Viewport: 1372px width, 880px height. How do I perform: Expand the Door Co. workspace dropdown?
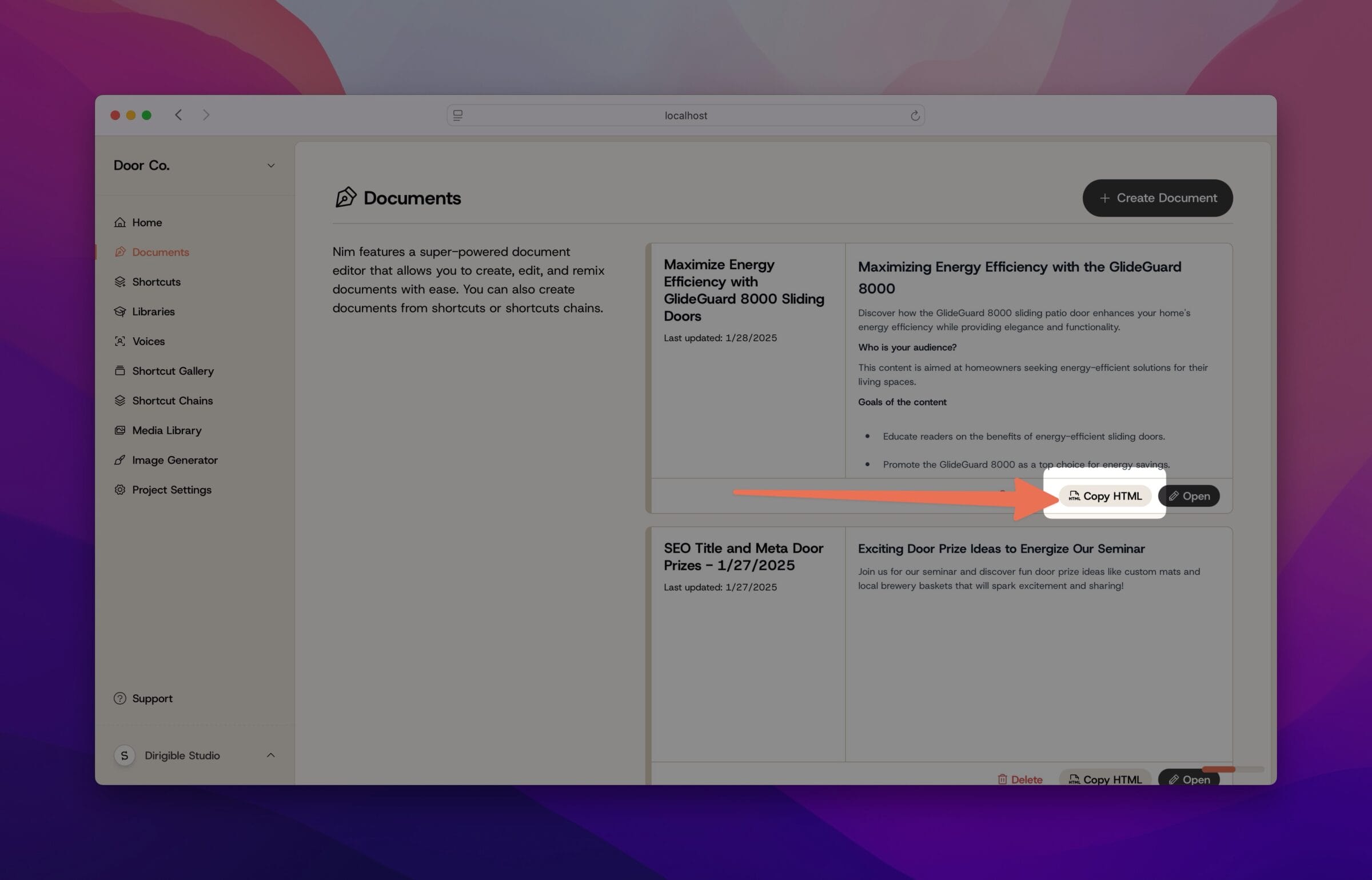pyautogui.click(x=270, y=165)
